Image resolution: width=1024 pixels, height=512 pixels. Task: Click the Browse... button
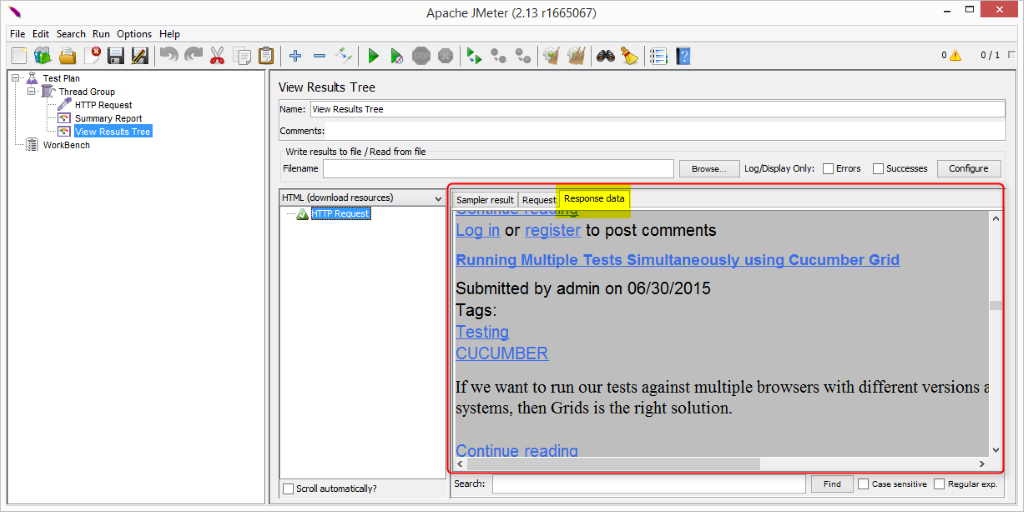pos(709,168)
